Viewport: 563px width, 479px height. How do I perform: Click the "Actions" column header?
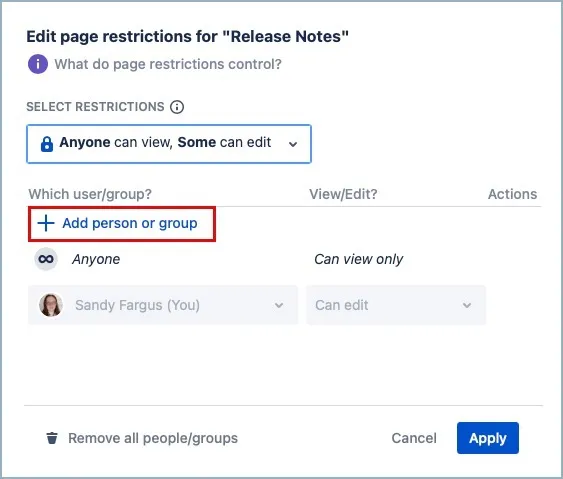click(x=512, y=194)
